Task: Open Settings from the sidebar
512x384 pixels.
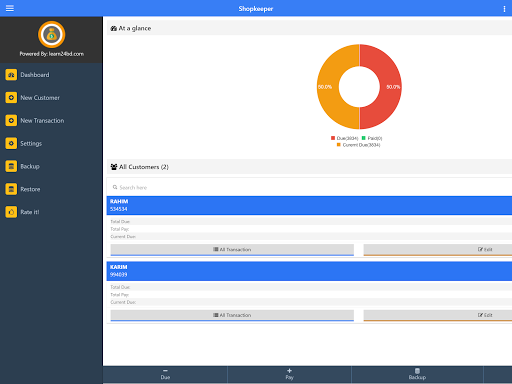Action: [31, 143]
